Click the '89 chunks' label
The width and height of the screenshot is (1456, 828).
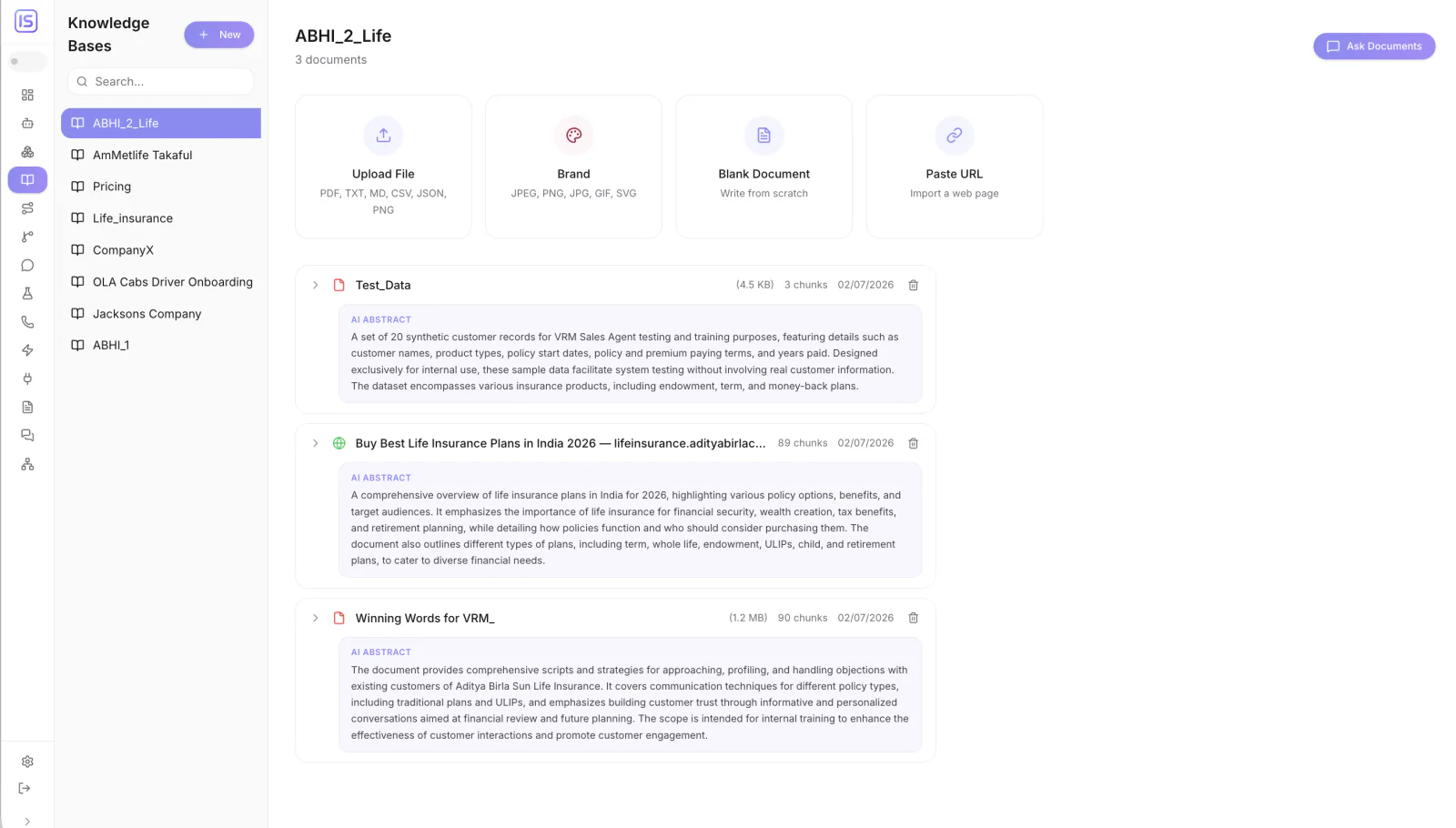pyautogui.click(x=803, y=443)
